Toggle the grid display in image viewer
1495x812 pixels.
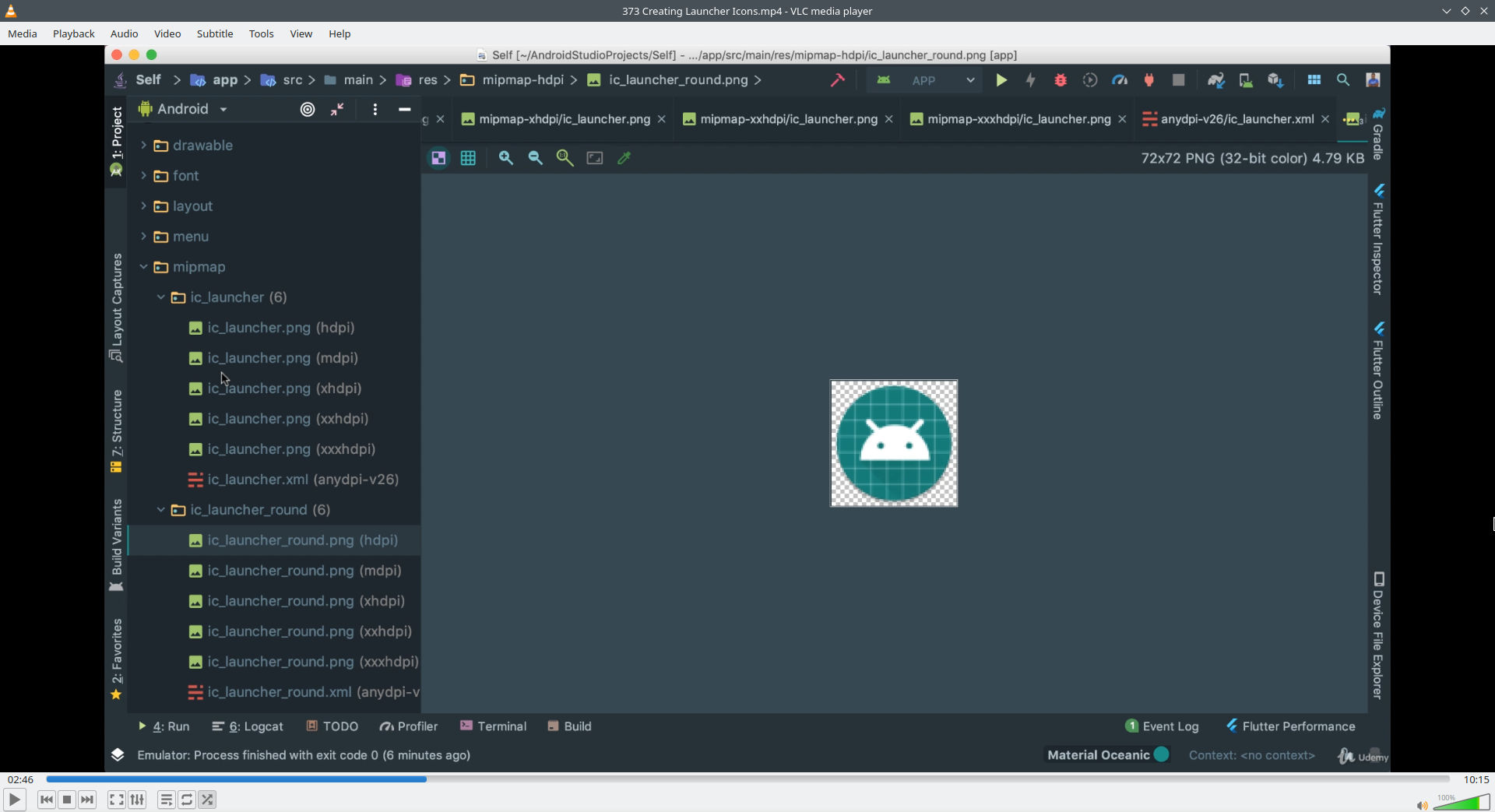468,158
